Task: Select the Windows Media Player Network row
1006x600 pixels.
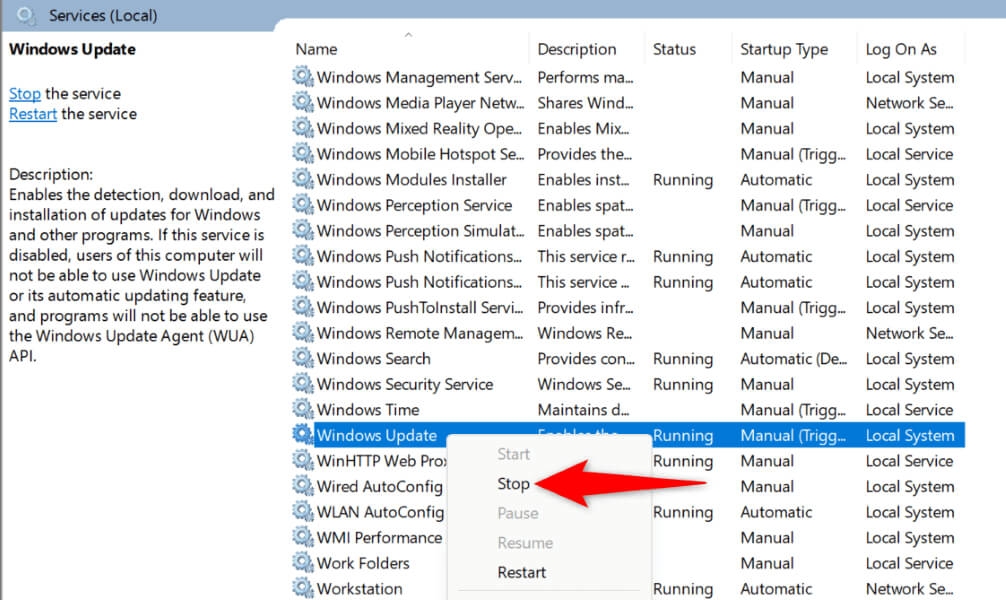Action: point(420,103)
